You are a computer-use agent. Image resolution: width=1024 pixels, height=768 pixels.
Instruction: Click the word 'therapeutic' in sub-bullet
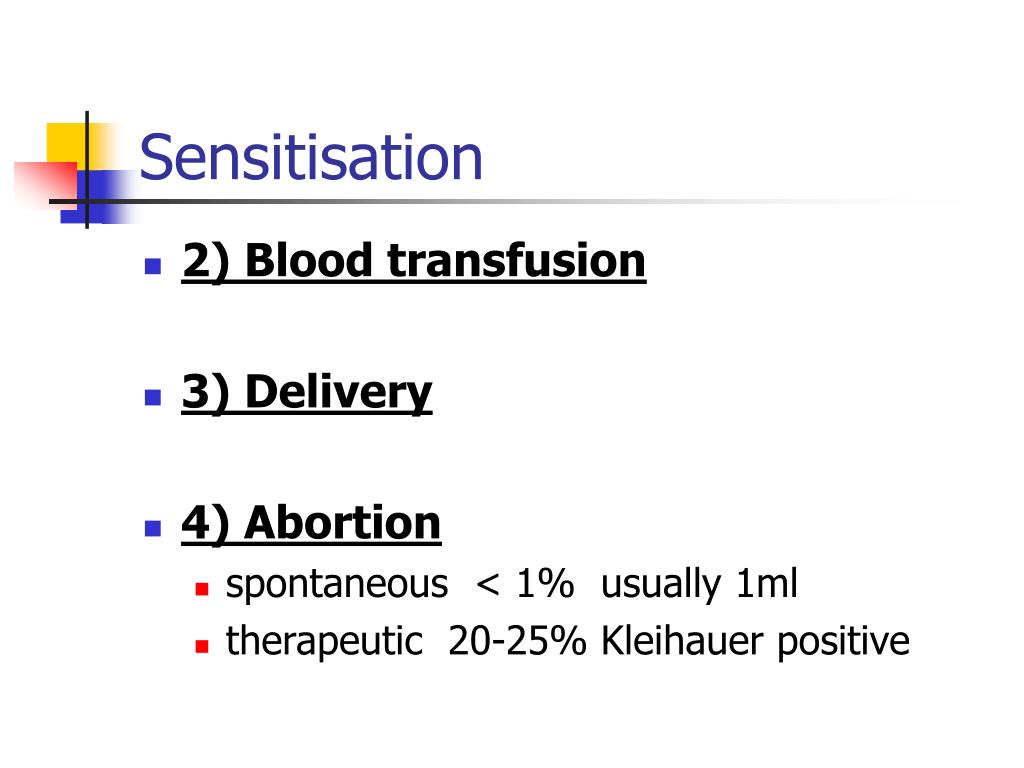[x=325, y=641]
